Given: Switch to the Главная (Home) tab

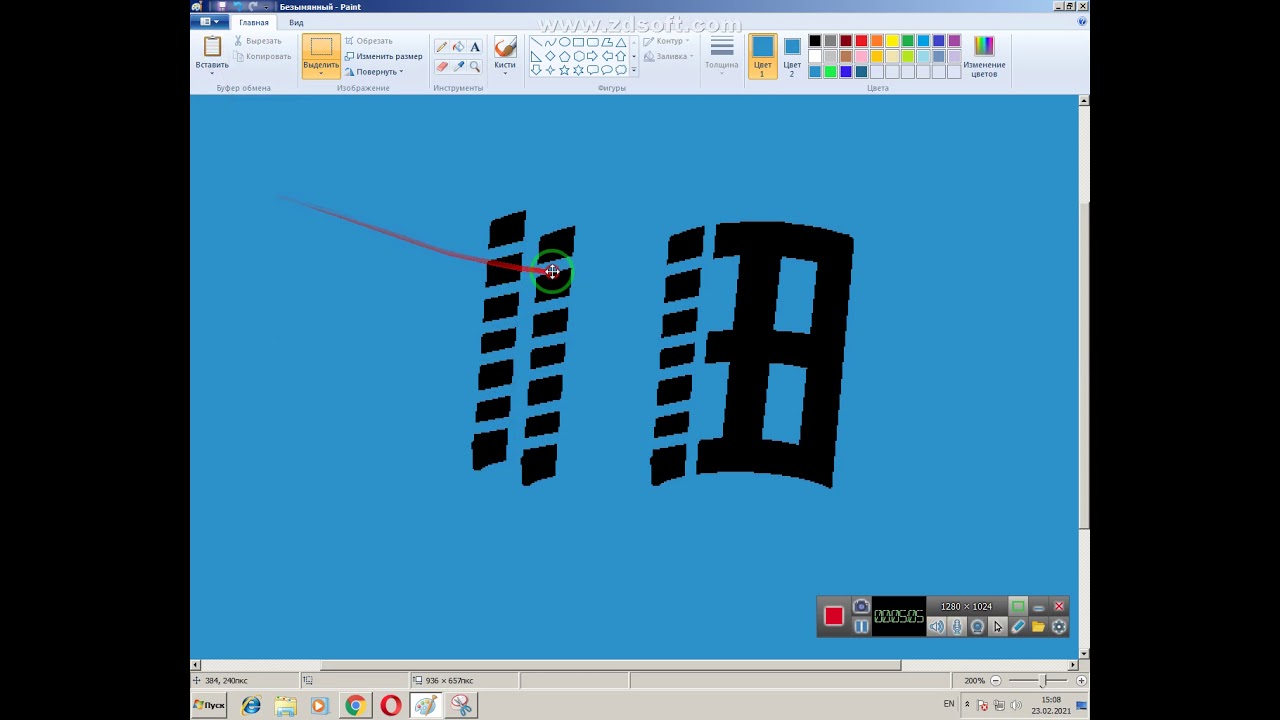Looking at the screenshot, I should (254, 22).
